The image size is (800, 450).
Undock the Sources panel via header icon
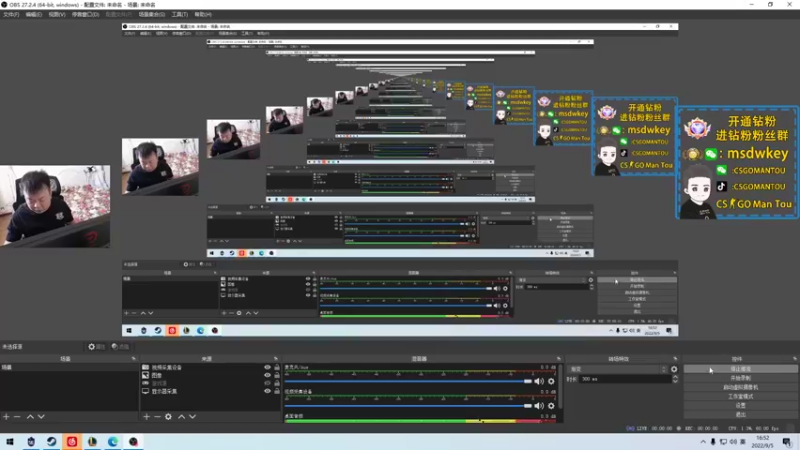pyautogui.click(x=276, y=359)
